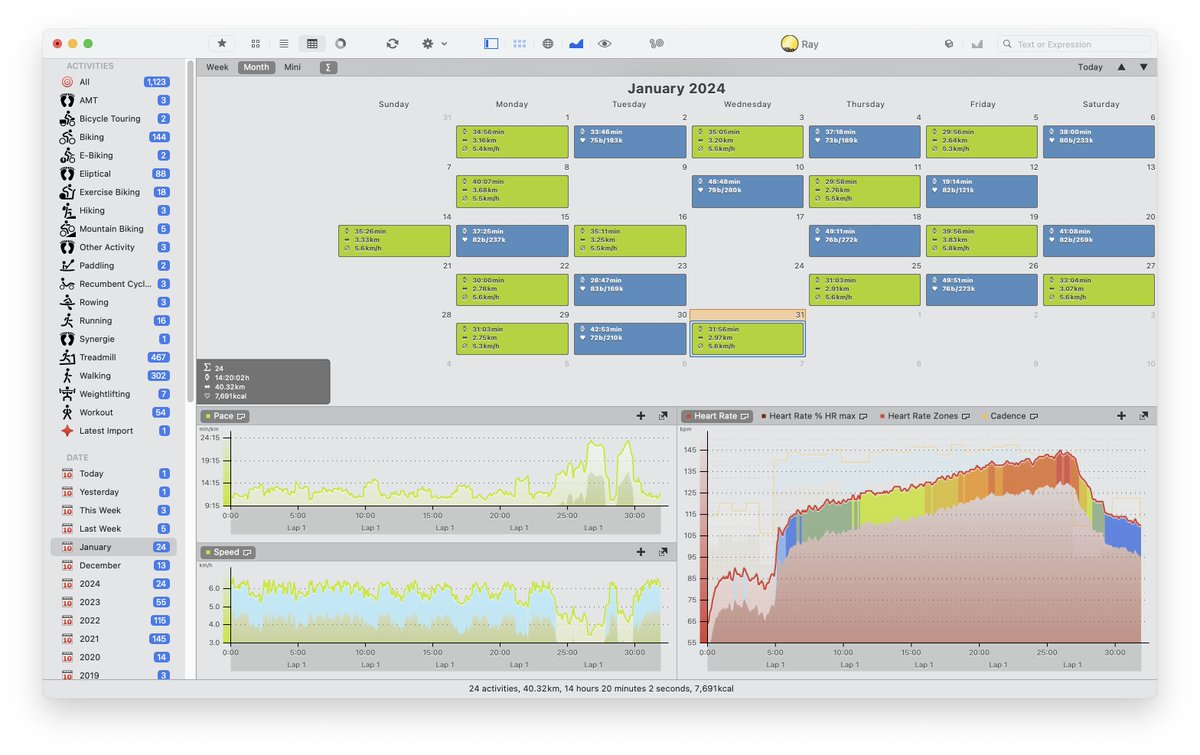The width and height of the screenshot is (1200, 755).
Task: Open January 31 activity 31:56min
Action: [747, 339]
